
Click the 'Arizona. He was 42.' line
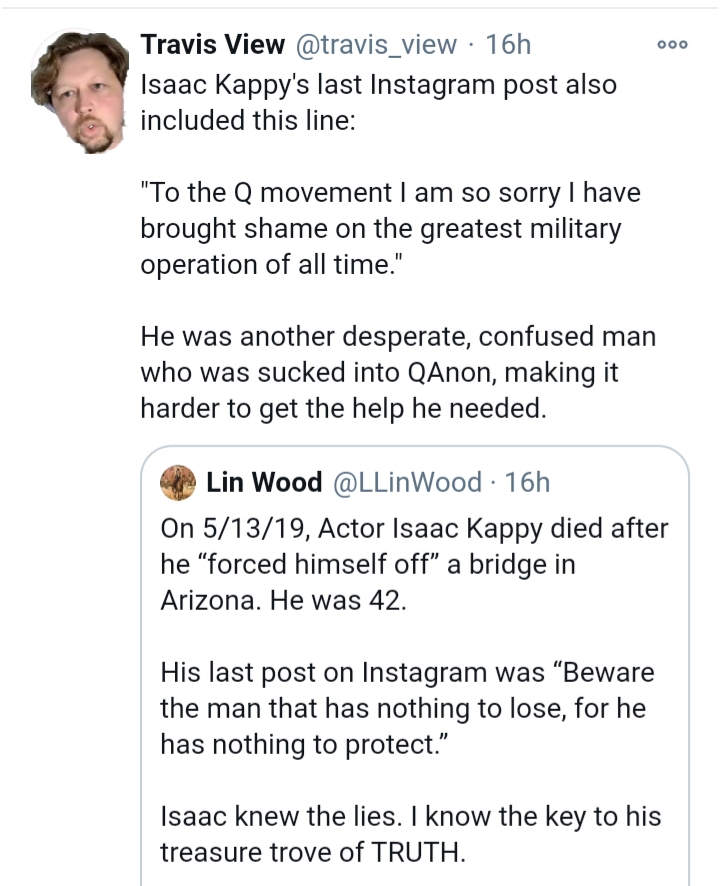click(284, 601)
